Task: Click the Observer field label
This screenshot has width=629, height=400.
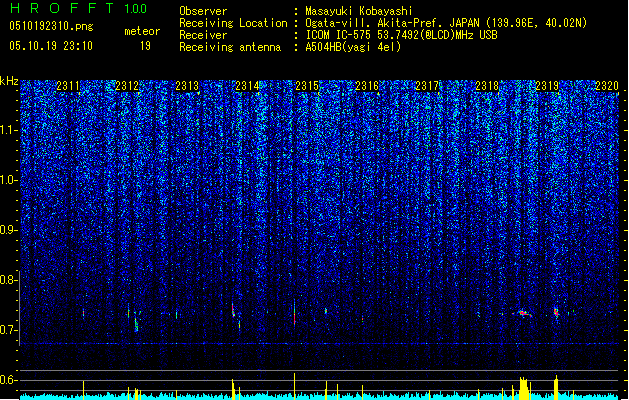Action: (203, 11)
